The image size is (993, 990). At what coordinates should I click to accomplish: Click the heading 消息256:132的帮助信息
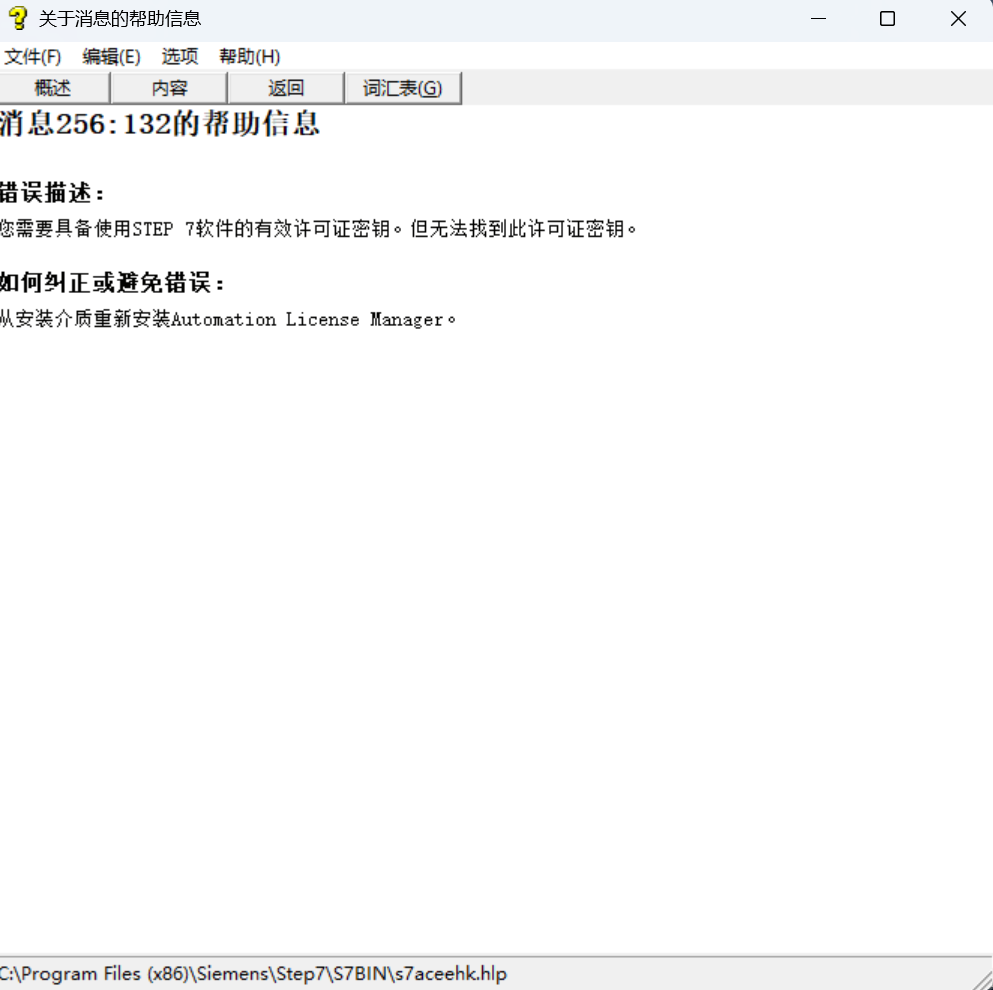pos(160,124)
